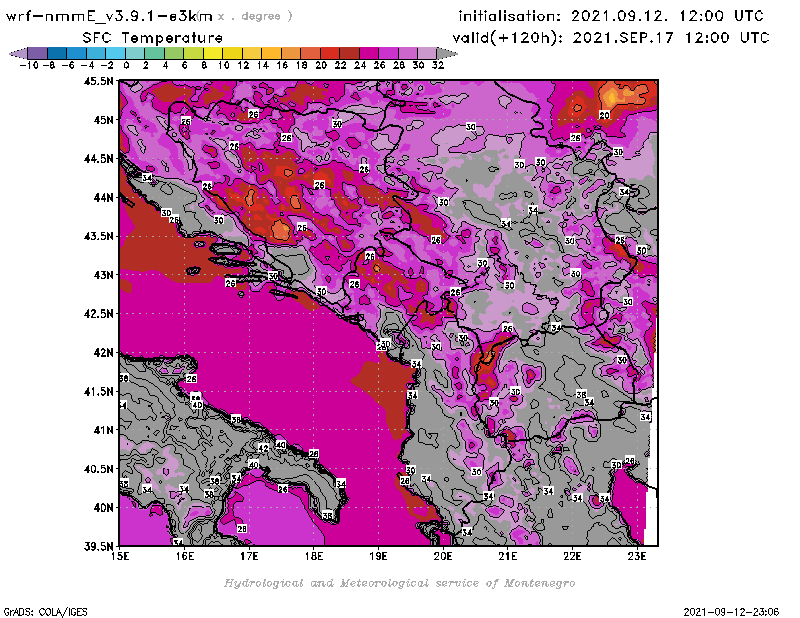Click the '39.5N' latitude label
800x618 pixels.
[x=98, y=547]
